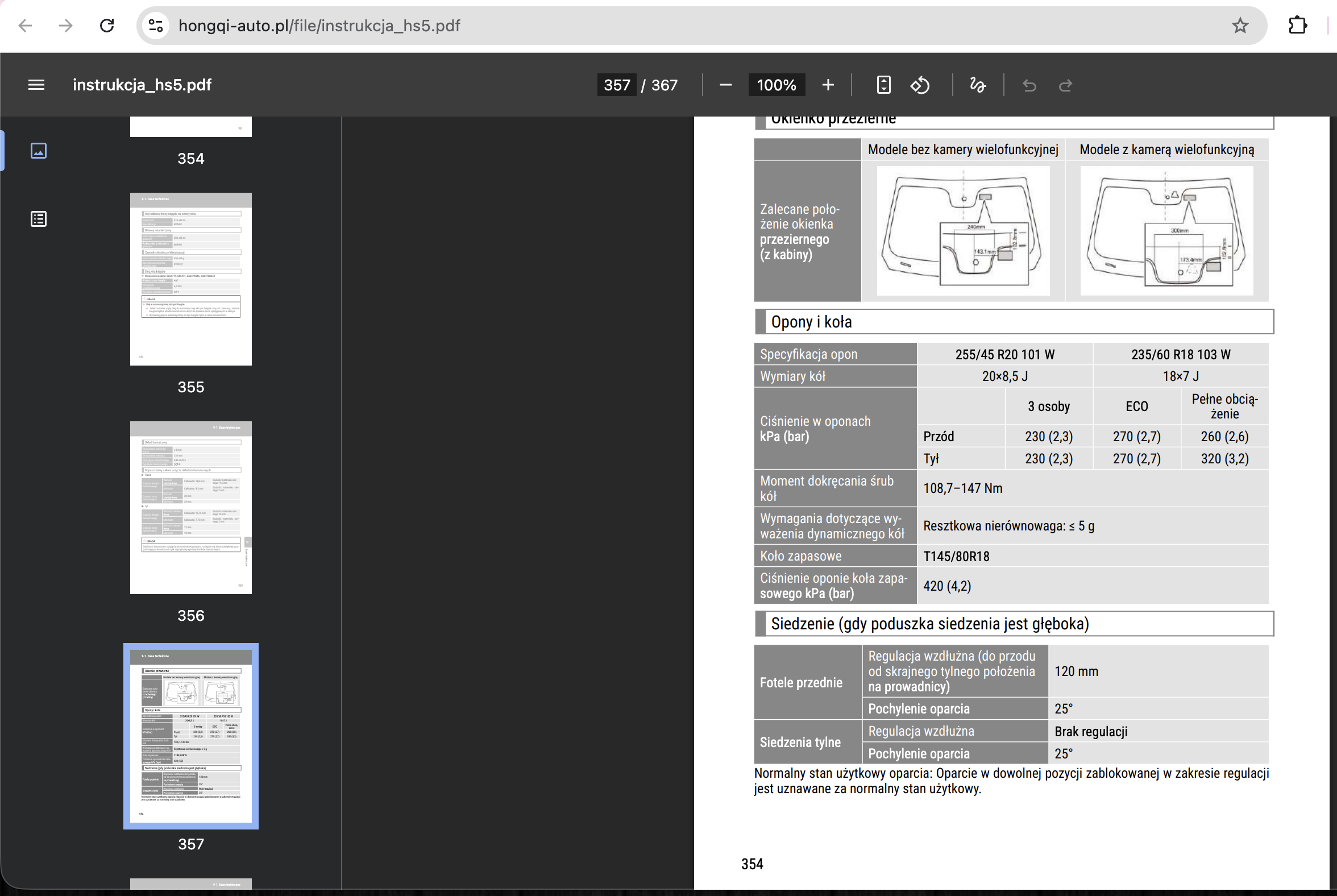This screenshot has height=896, width=1337.
Task: View site information icon in address bar
Action: click(x=155, y=26)
